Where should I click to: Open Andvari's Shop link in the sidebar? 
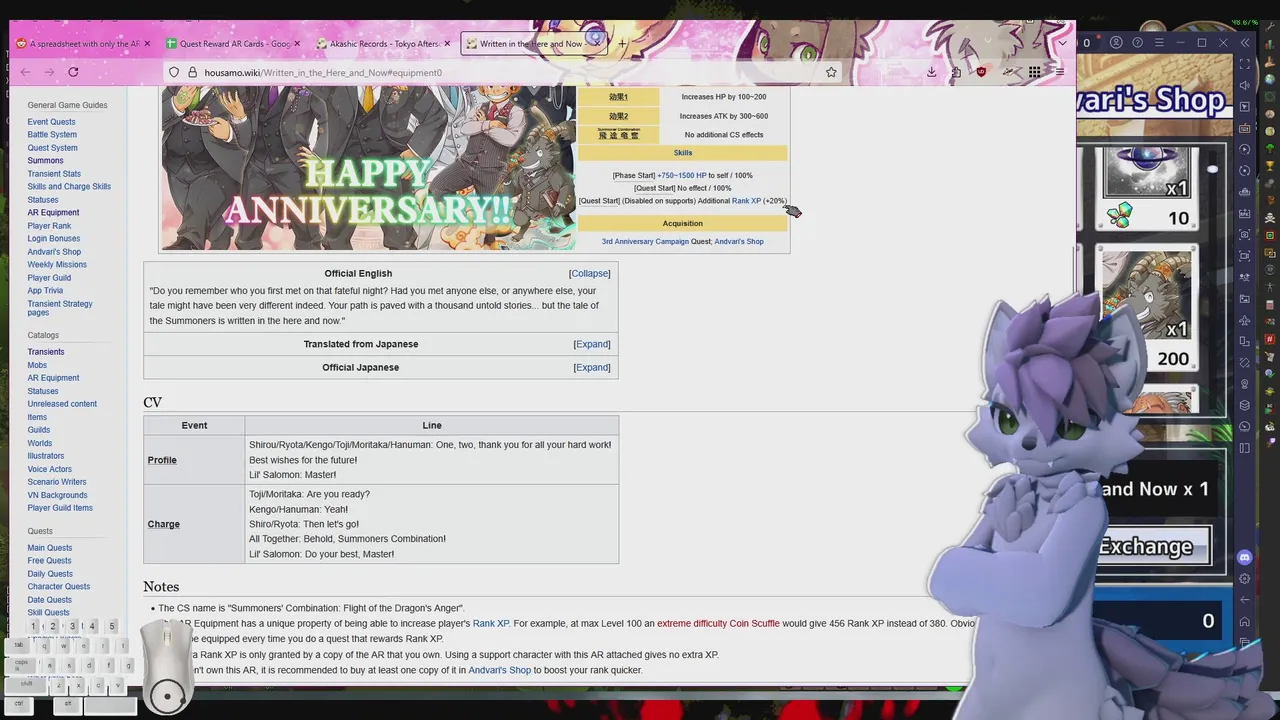[54, 252]
